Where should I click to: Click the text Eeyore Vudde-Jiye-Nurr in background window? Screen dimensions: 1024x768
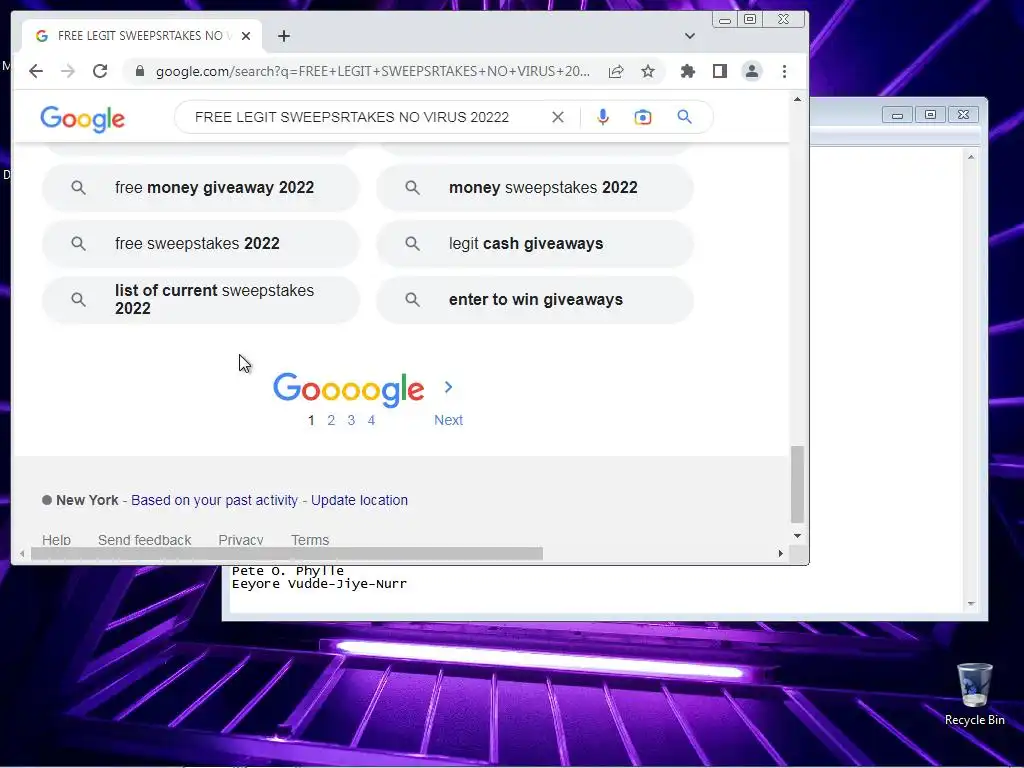319,584
